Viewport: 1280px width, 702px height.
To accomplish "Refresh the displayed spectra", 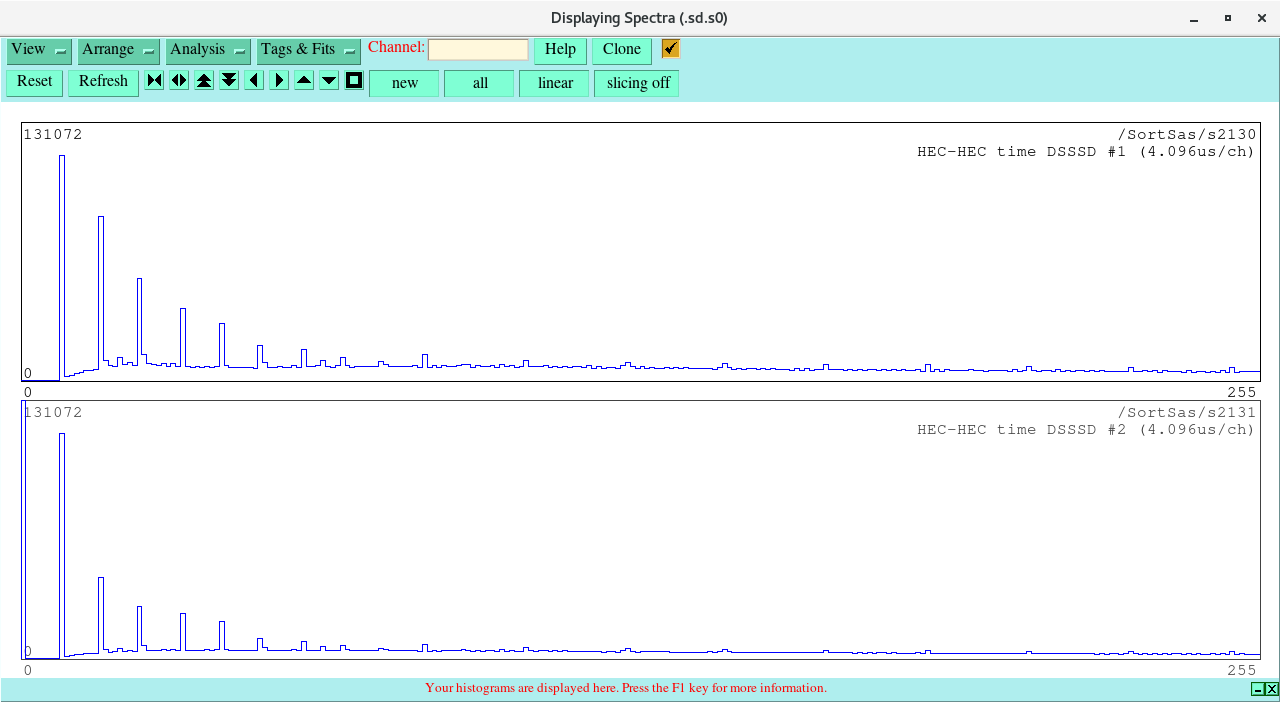I will click(104, 82).
